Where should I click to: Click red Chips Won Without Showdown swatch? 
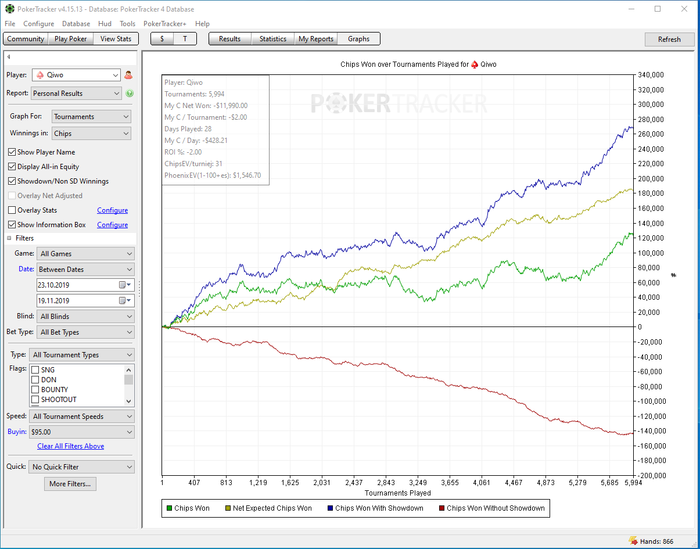pyautogui.click(x=442, y=508)
